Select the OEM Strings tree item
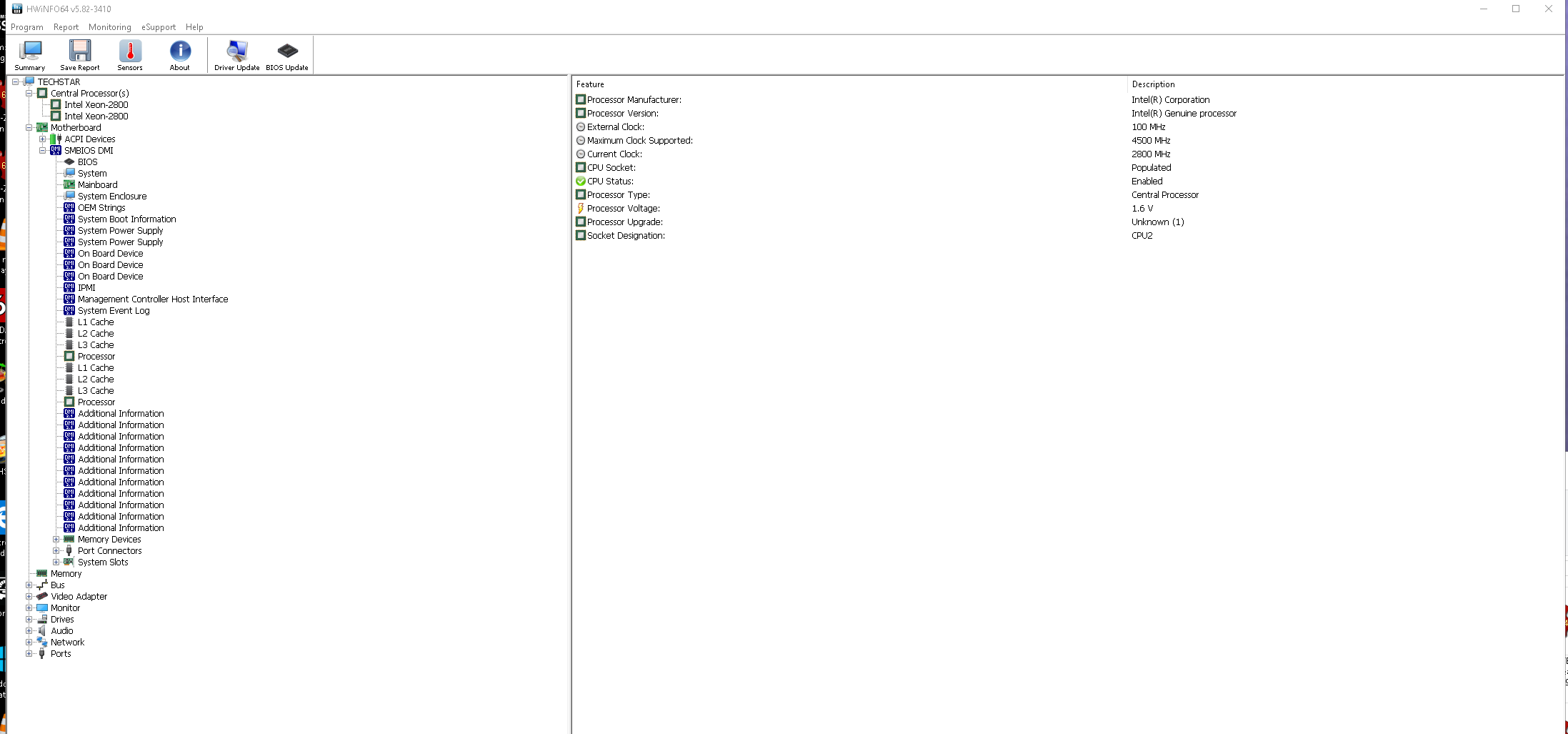 click(101, 207)
